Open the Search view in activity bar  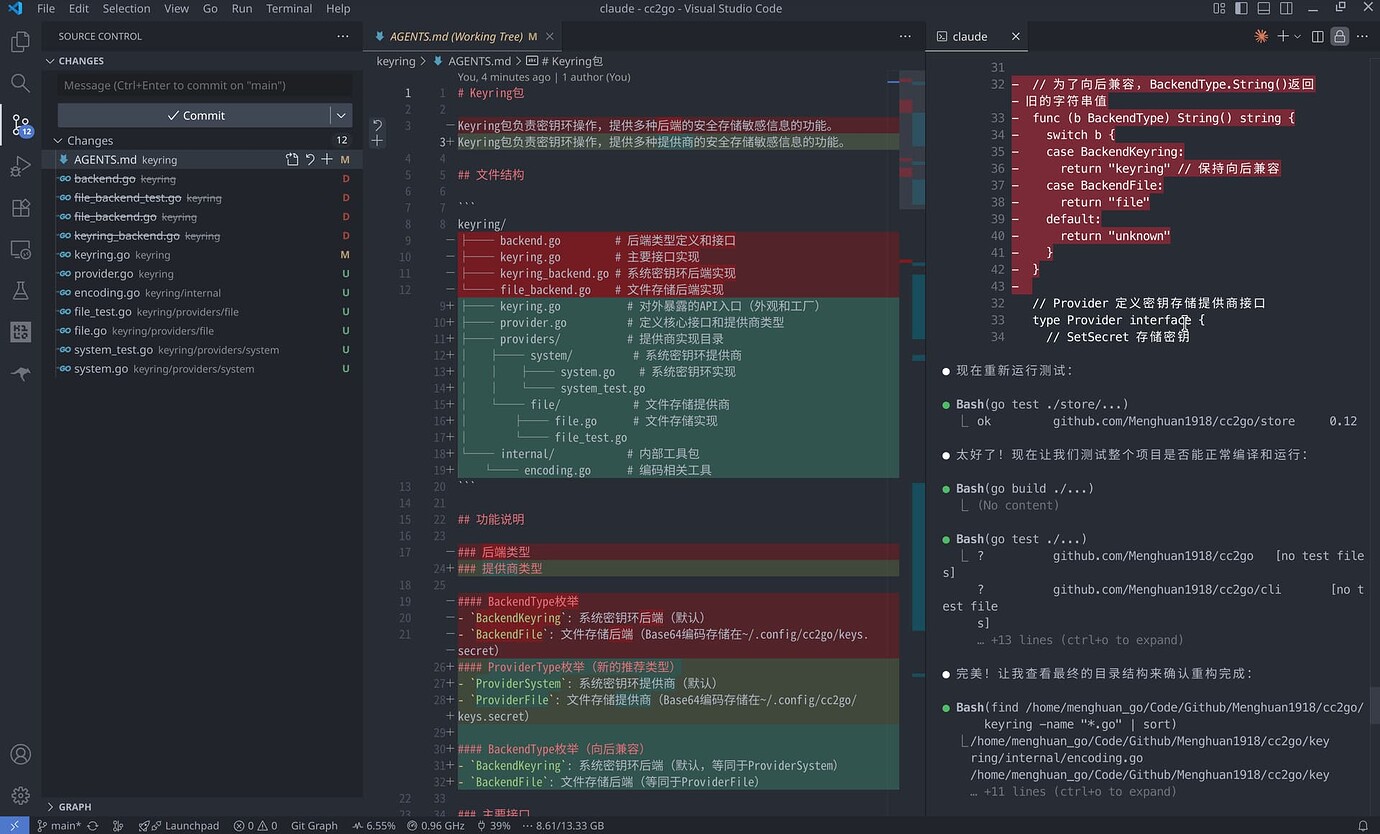pyautogui.click(x=20, y=83)
